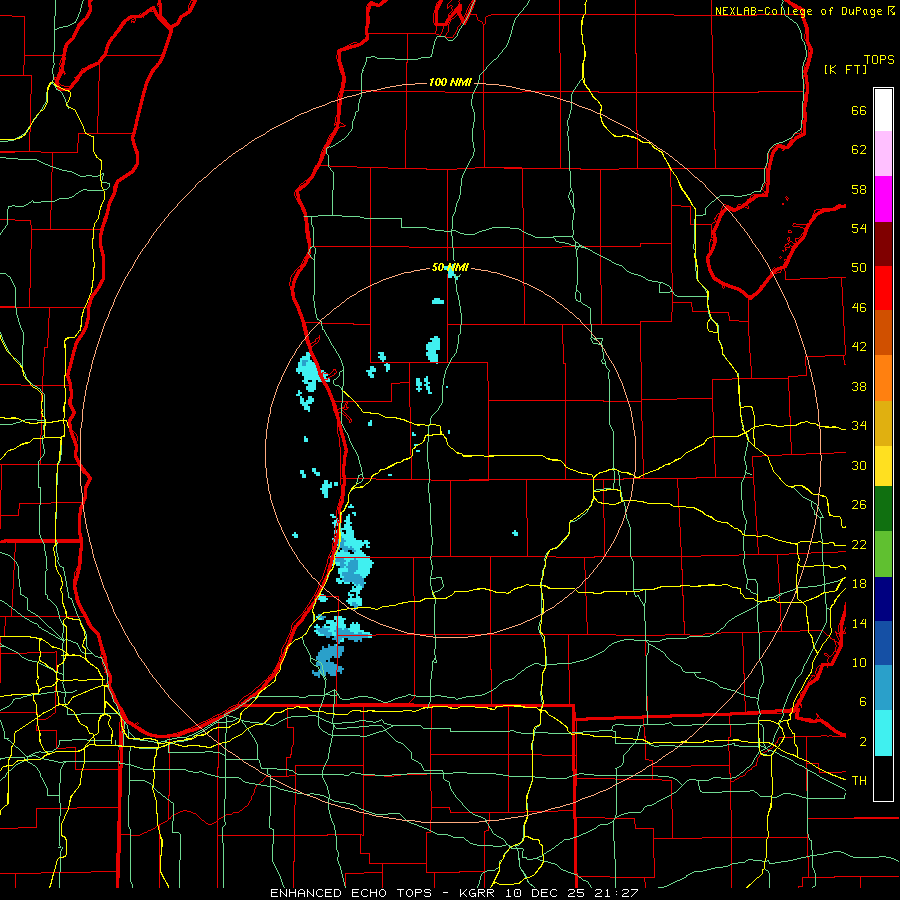Click the navy blue legend swatch
Viewport: 900px width, 900px height.
tap(883, 599)
